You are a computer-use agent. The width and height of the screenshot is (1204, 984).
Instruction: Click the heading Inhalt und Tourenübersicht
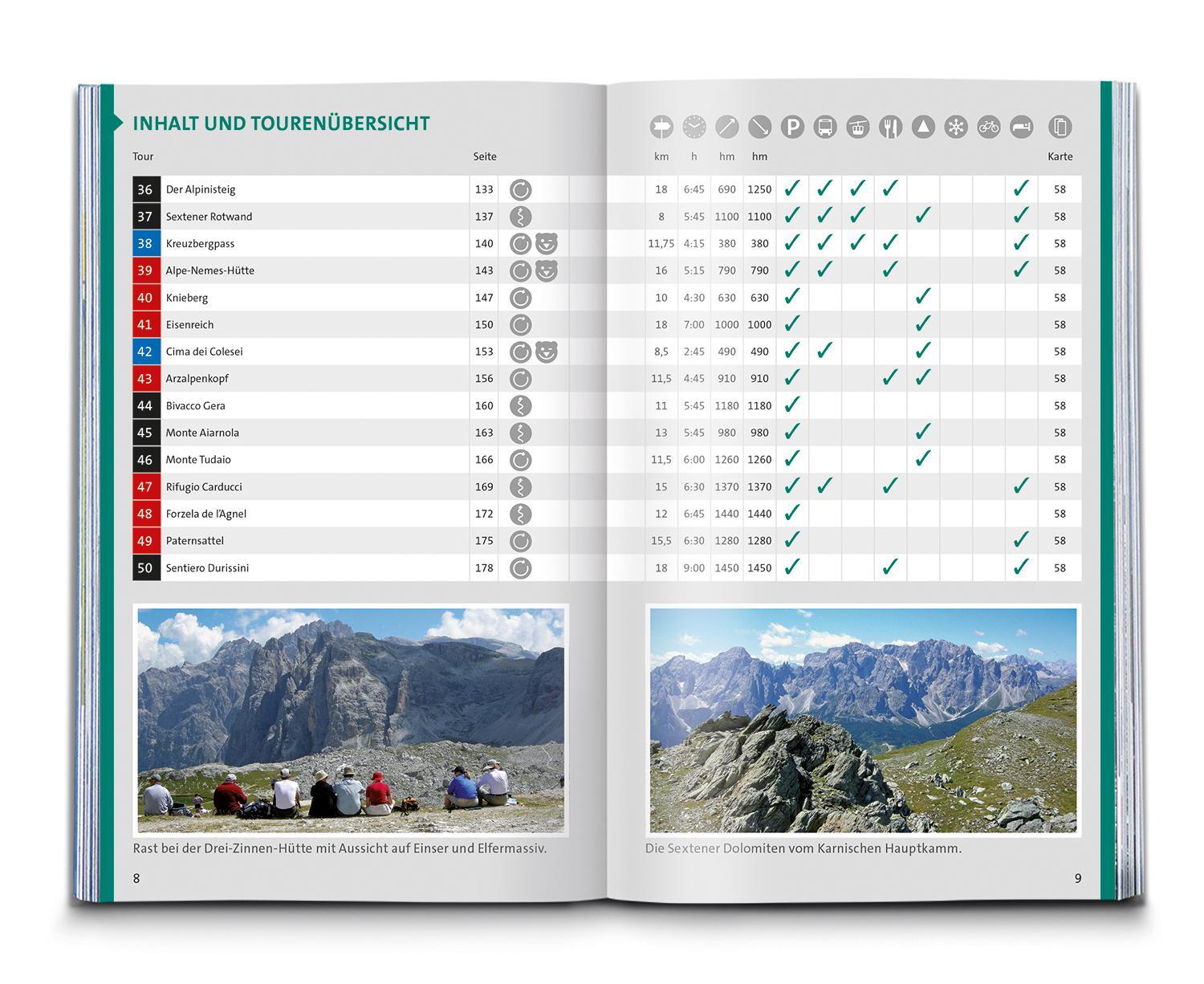pyautogui.click(x=281, y=124)
